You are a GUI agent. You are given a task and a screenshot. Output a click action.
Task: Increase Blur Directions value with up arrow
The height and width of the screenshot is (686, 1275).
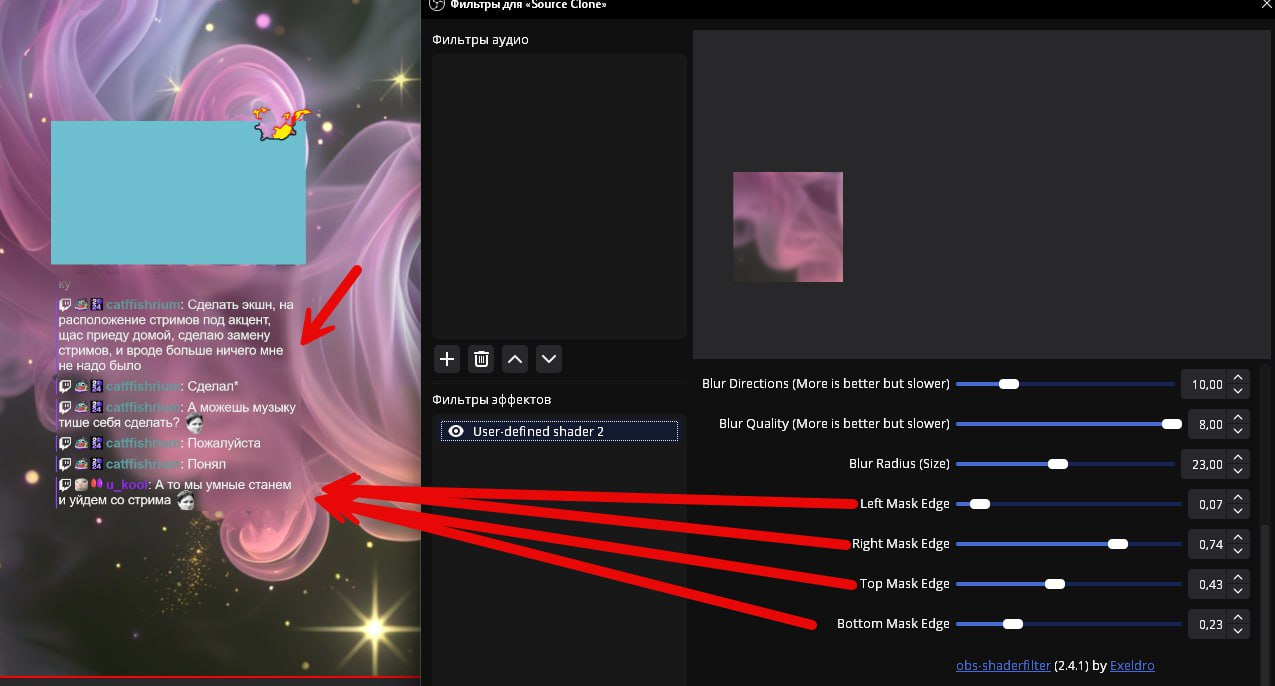point(1238,378)
